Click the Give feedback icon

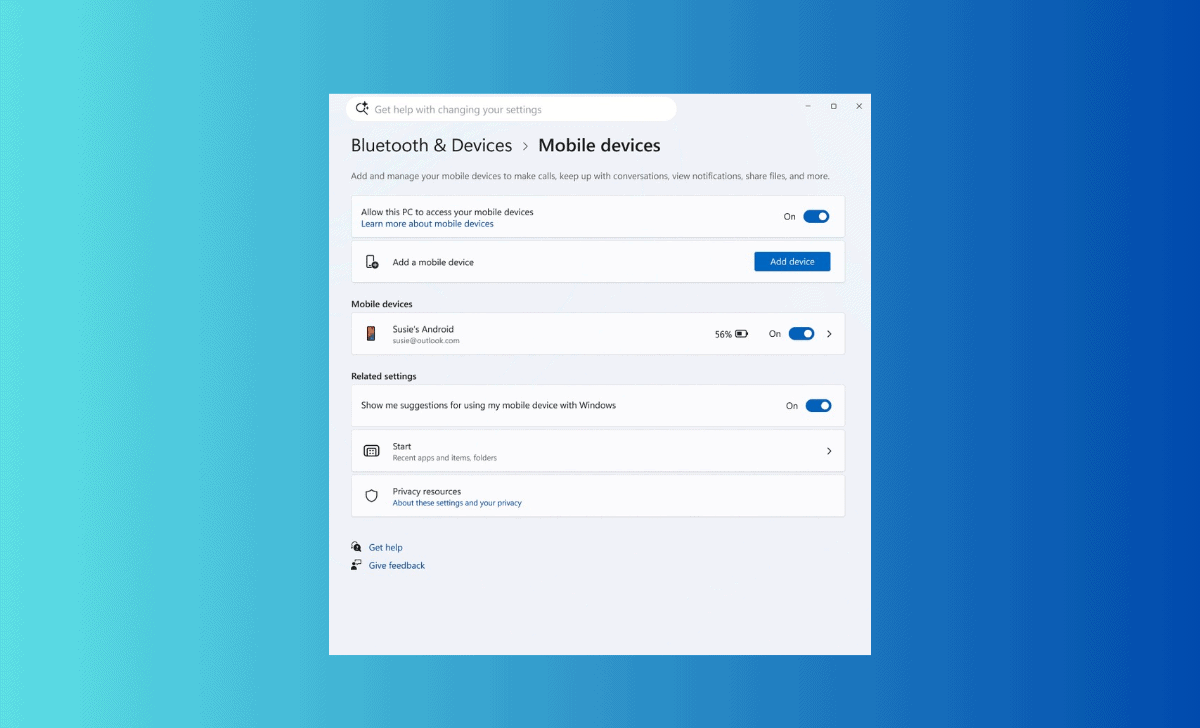(x=356, y=565)
